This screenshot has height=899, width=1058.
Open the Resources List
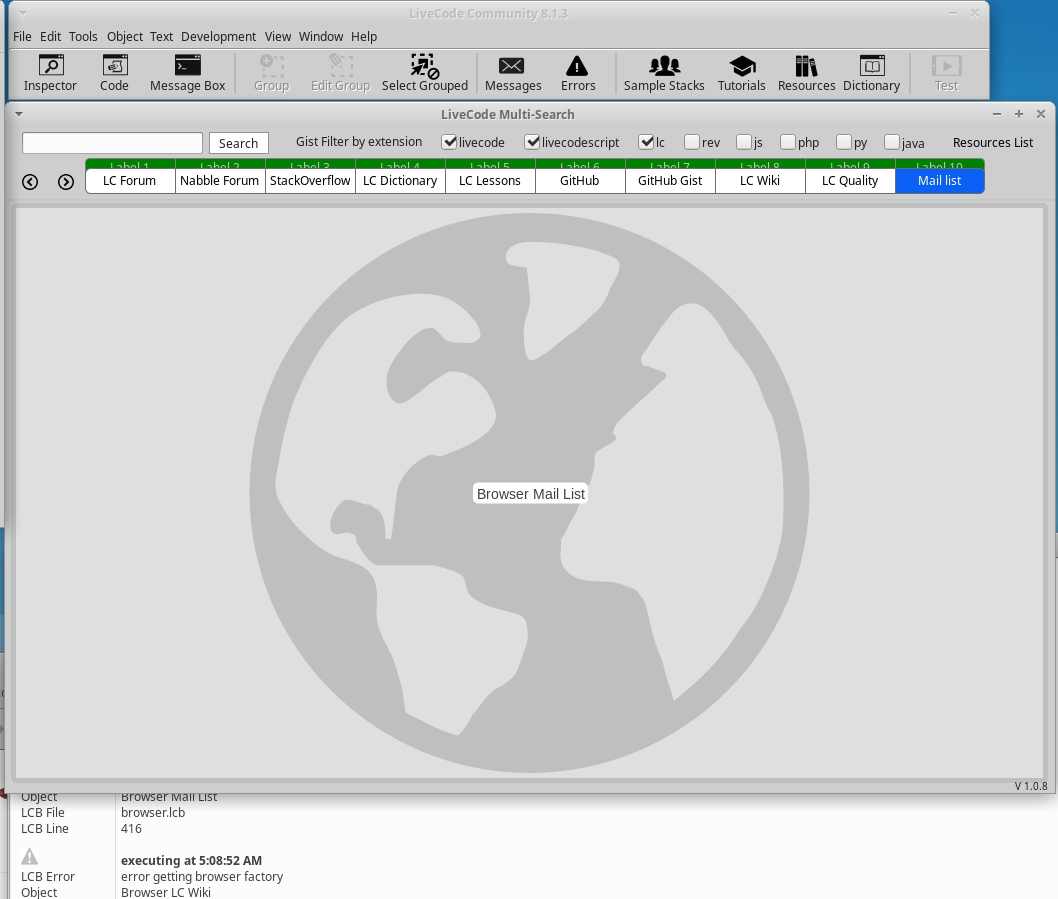pos(992,143)
